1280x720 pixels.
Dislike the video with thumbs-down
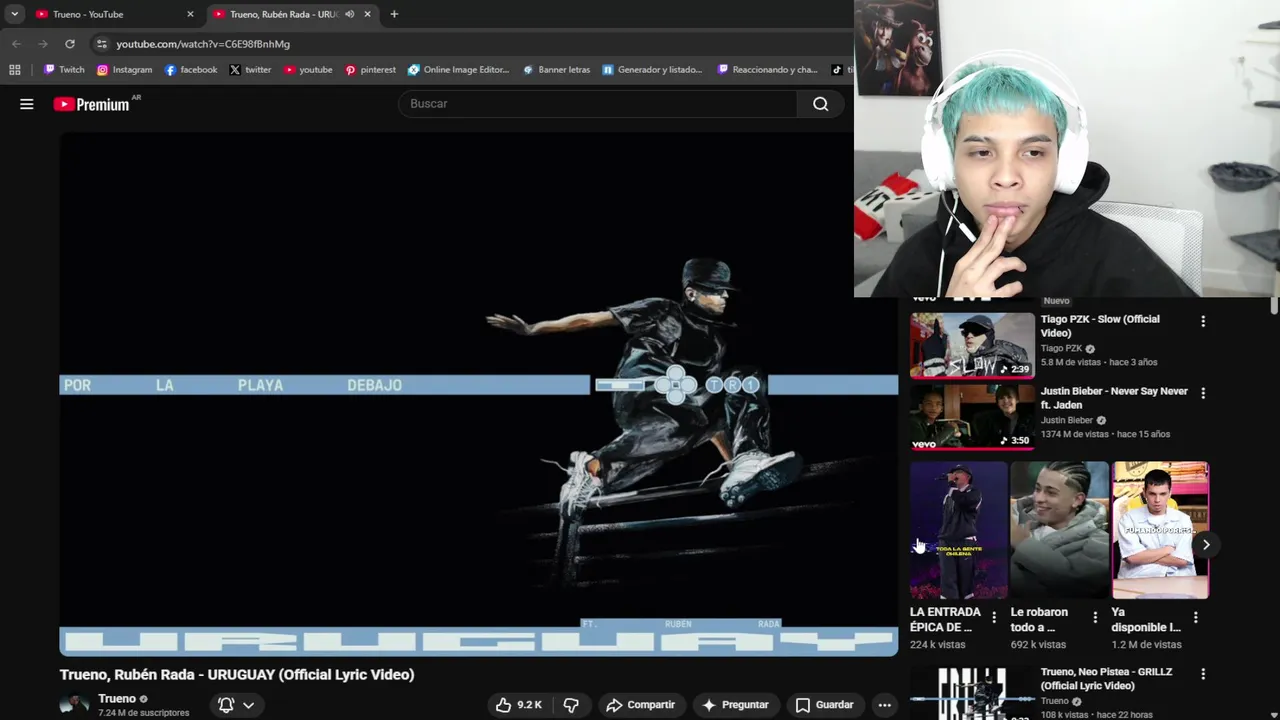click(571, 705)
